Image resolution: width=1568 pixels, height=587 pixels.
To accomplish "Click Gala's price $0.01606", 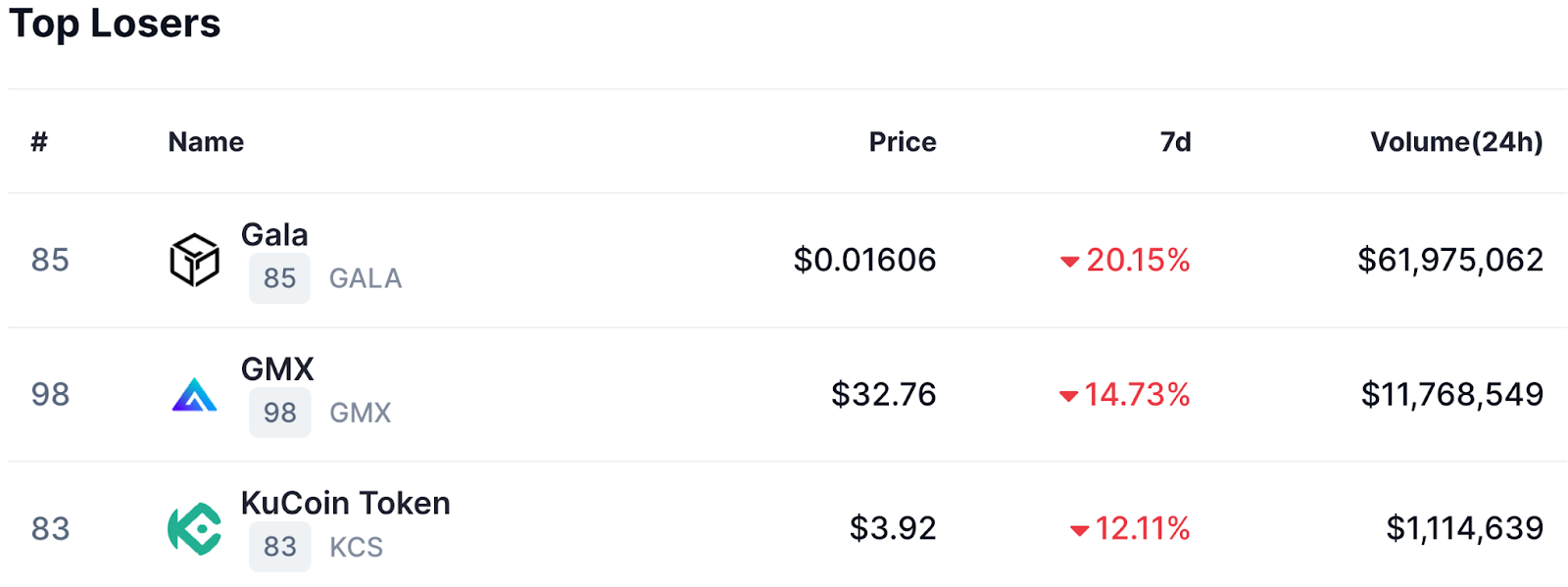I will click(864, 260).
